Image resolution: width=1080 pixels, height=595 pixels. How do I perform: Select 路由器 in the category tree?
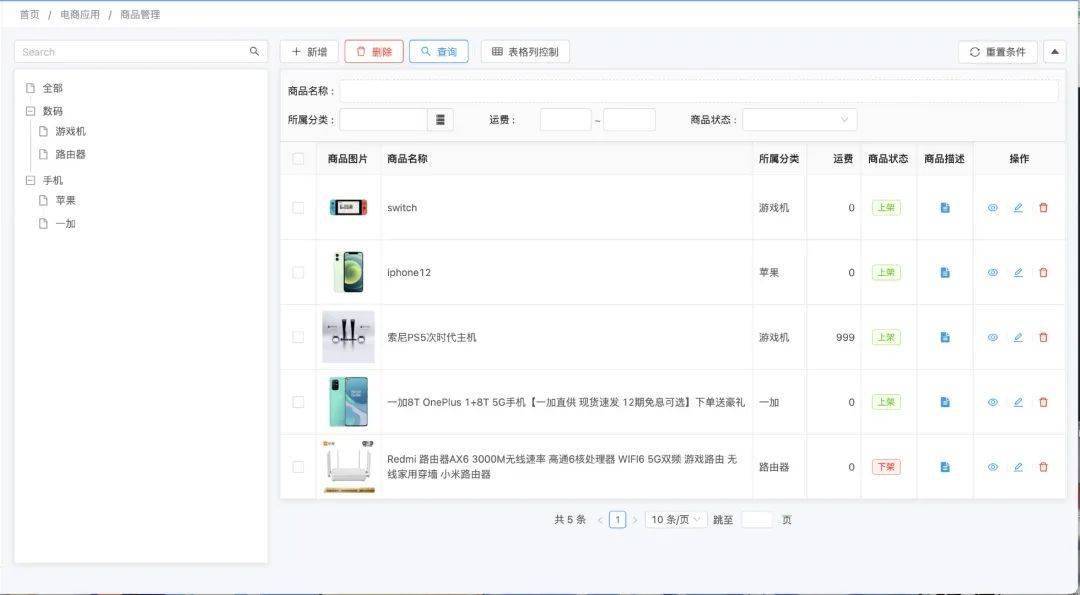[x=71, y=154]
